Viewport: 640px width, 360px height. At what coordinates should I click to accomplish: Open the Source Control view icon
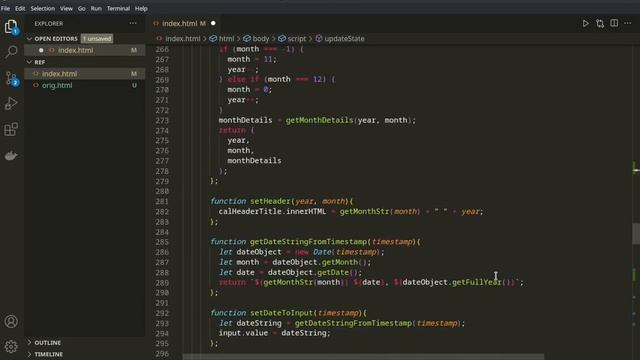[11, 78]
